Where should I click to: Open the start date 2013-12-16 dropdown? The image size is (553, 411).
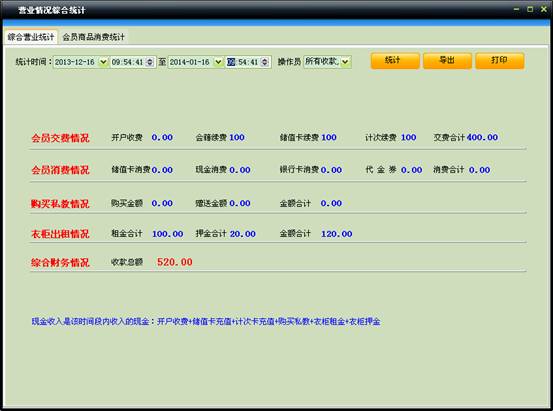[103, 62]
